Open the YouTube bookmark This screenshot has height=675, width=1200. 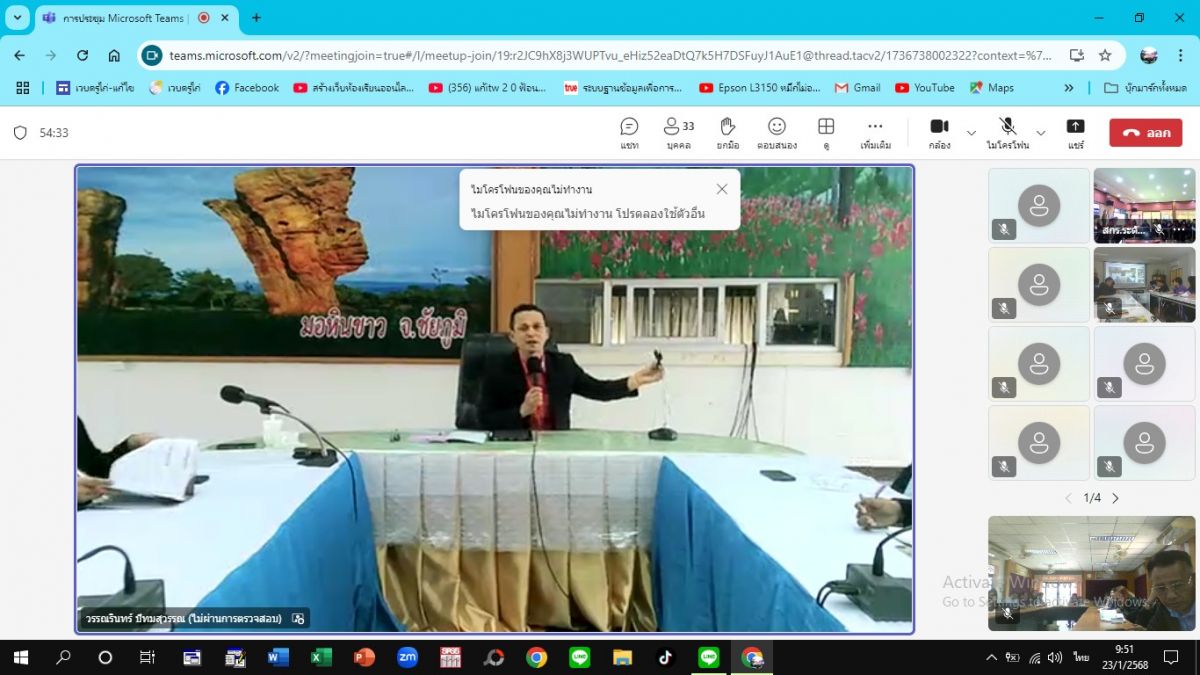(x=925, y=88)
